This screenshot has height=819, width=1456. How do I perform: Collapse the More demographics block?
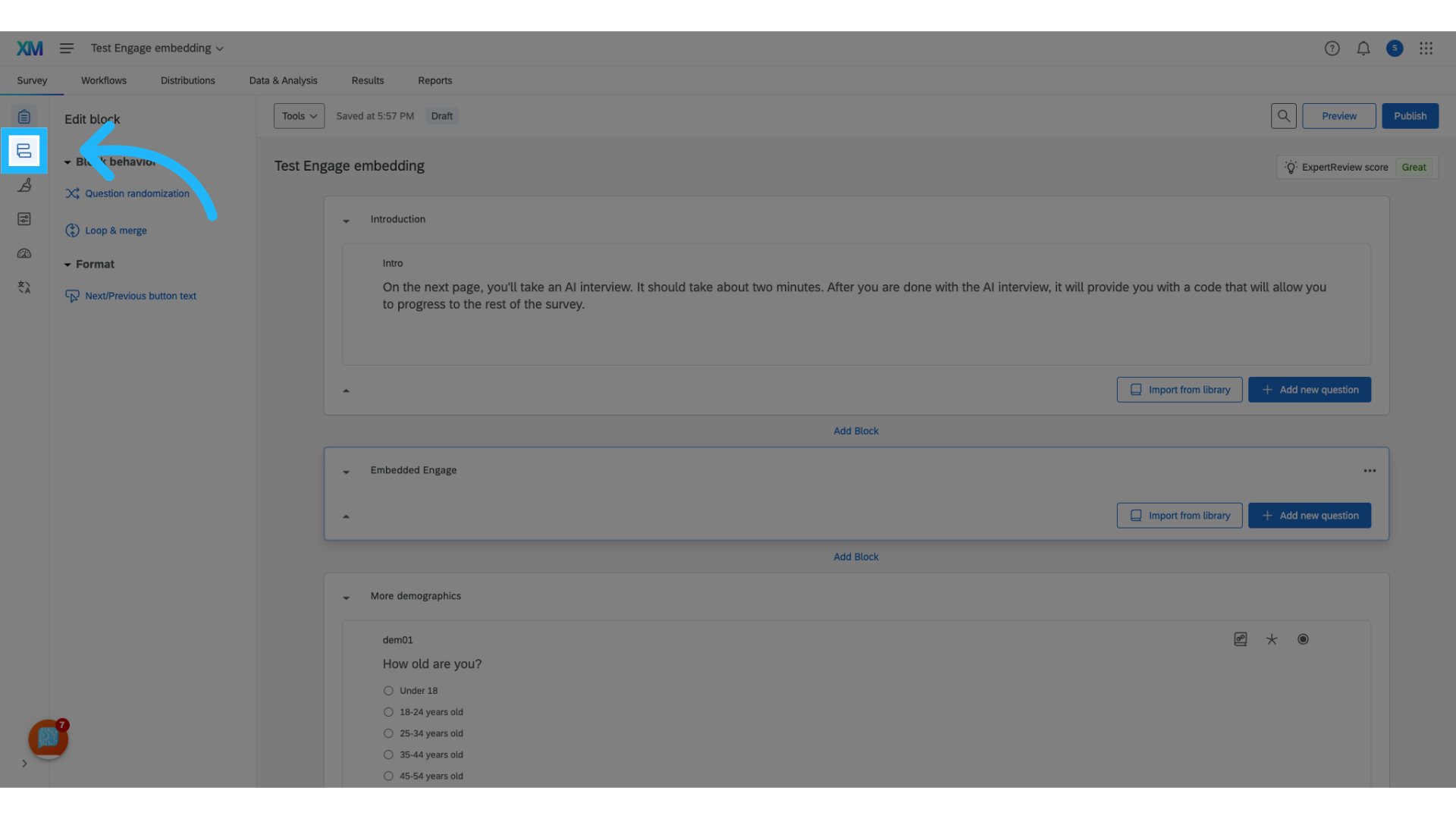click(x=346, y=598)
